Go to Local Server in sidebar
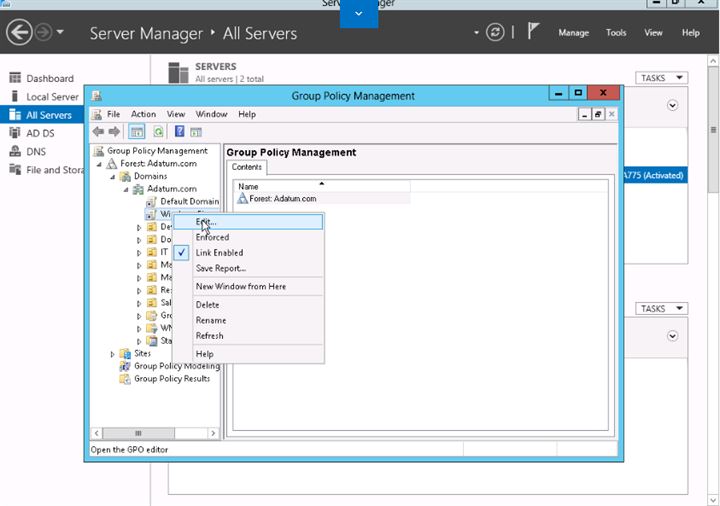 [52, 97]
